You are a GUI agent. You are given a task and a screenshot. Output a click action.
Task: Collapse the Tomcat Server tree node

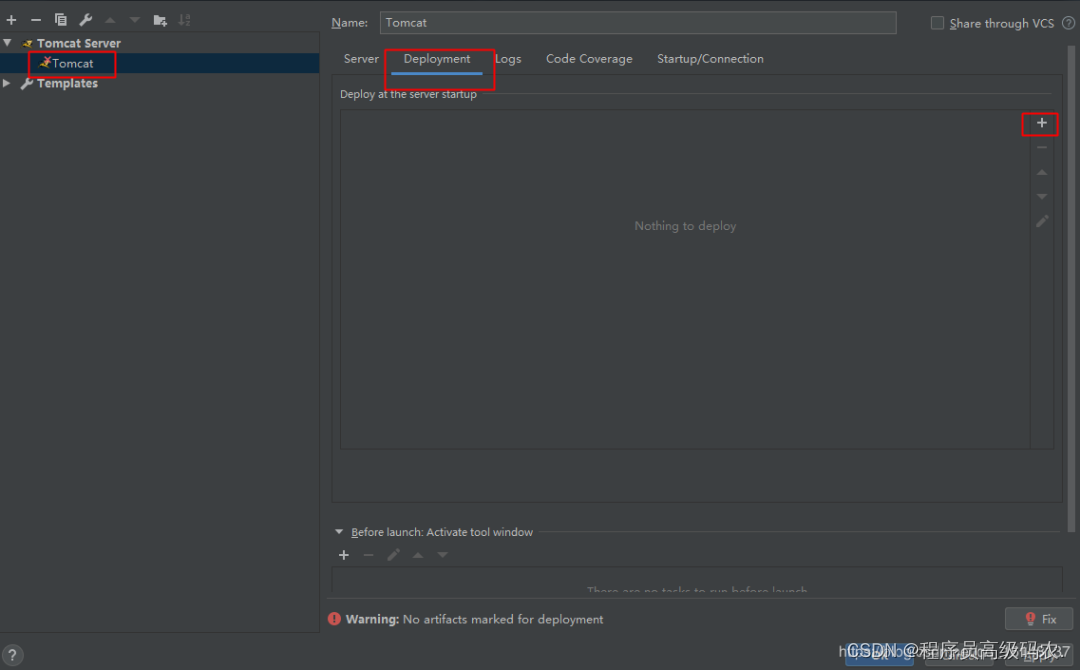coord(8,43)
